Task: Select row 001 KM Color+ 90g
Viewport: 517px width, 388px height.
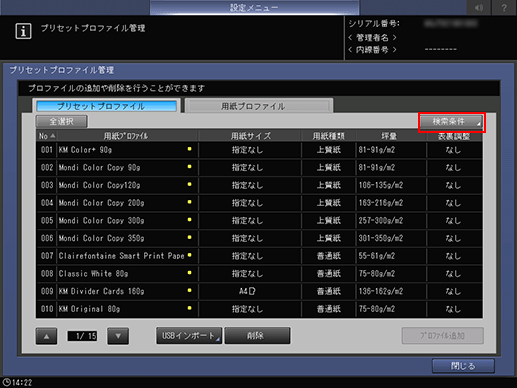Action: point(259,150)
